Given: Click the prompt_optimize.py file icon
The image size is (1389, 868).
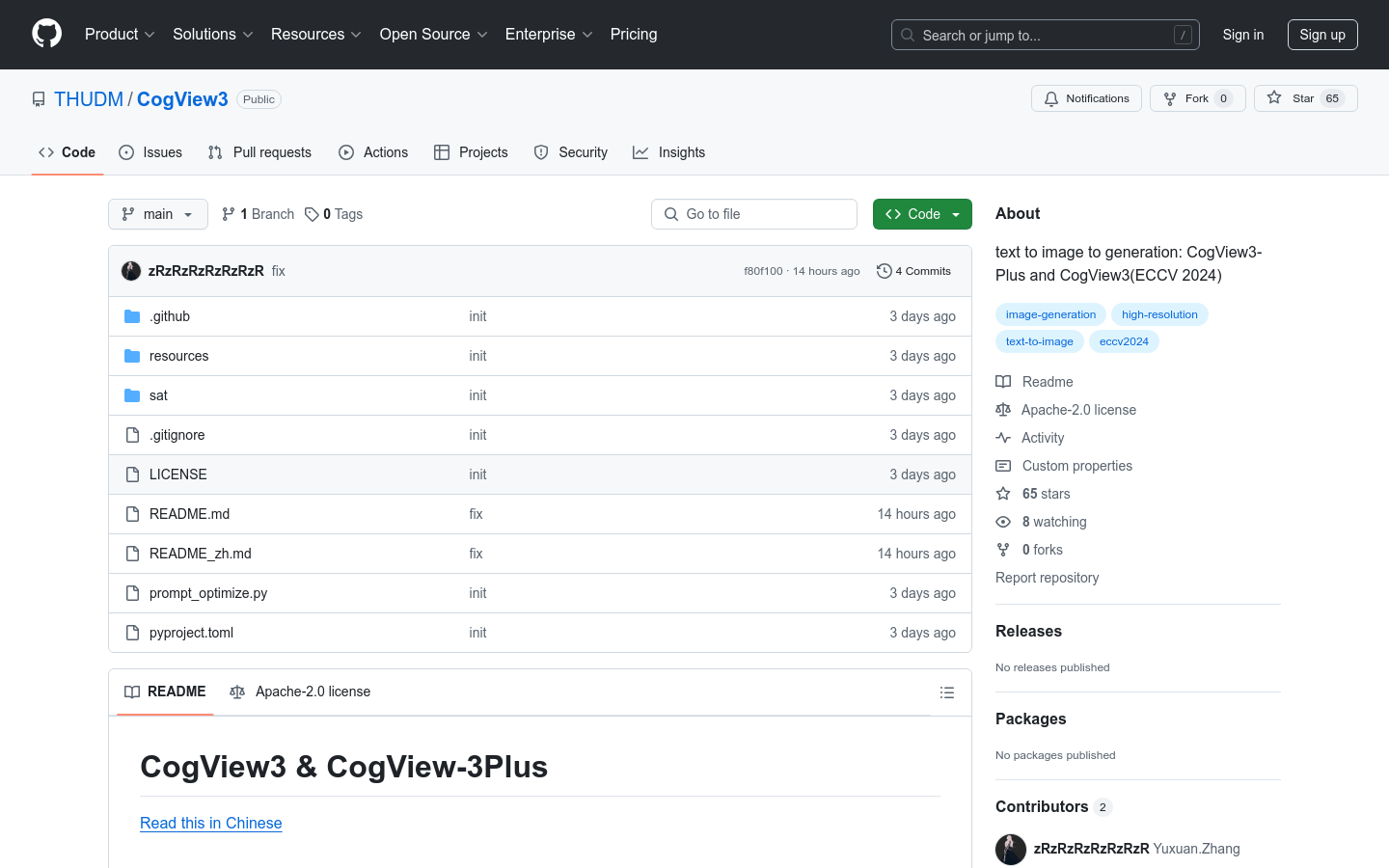Looking at the screenshot, I should click(x=132, y=593).
